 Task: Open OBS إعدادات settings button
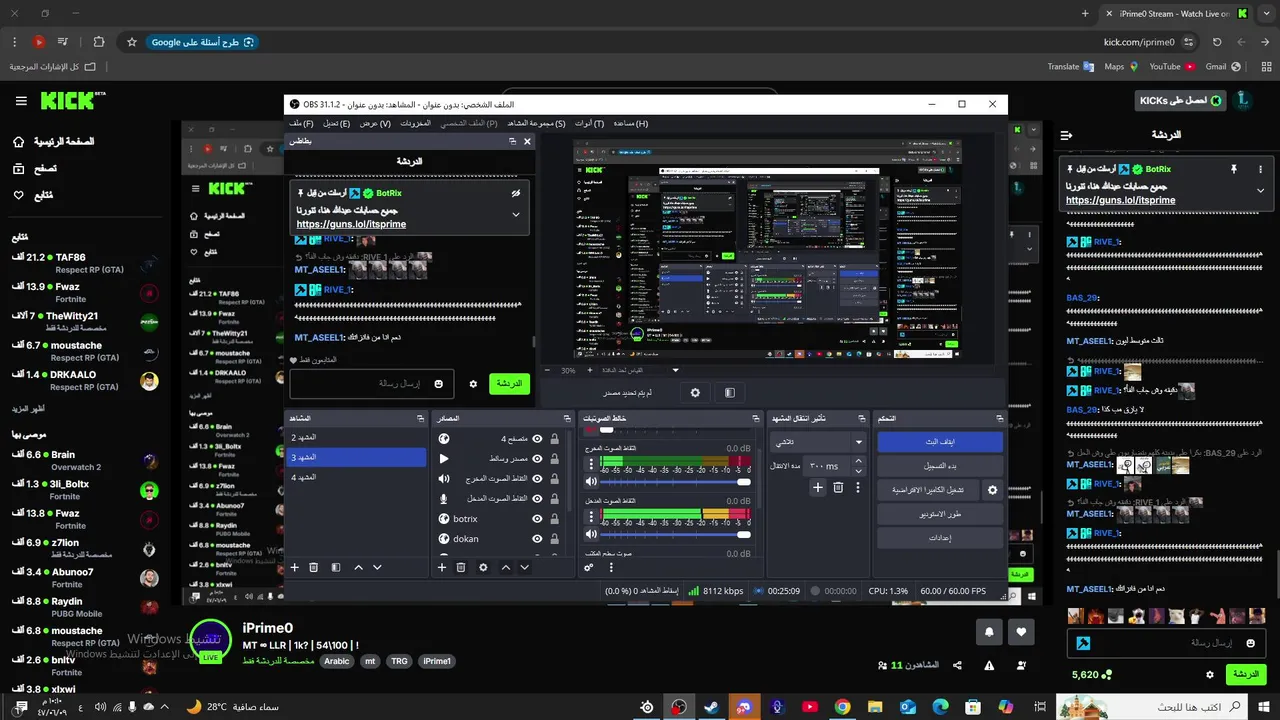point(940,538)
